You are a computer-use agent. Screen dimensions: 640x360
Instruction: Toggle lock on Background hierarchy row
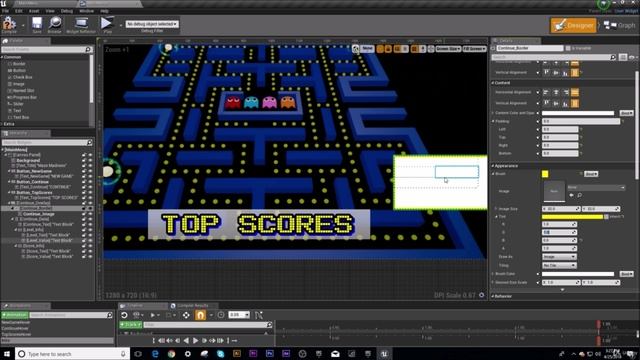tap(84, 160)
